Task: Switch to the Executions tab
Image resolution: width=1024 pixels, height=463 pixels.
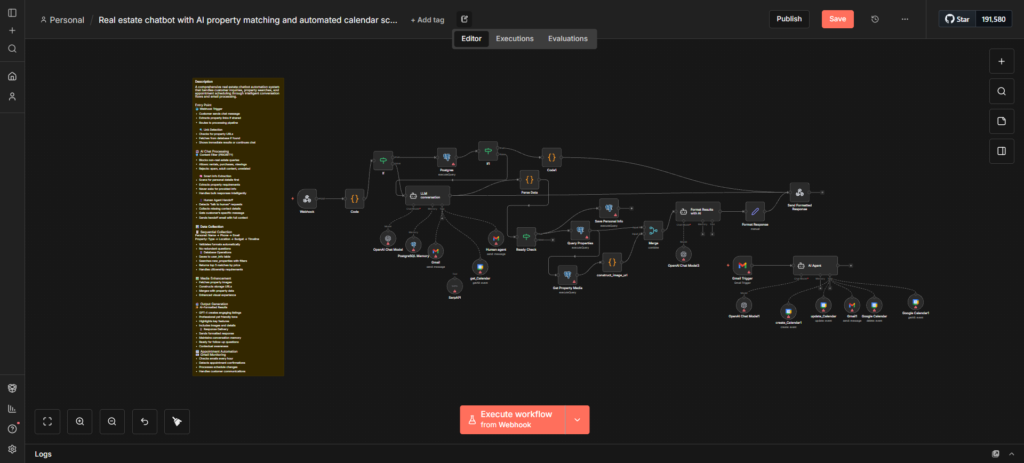Action: click(x=515, y=39)
